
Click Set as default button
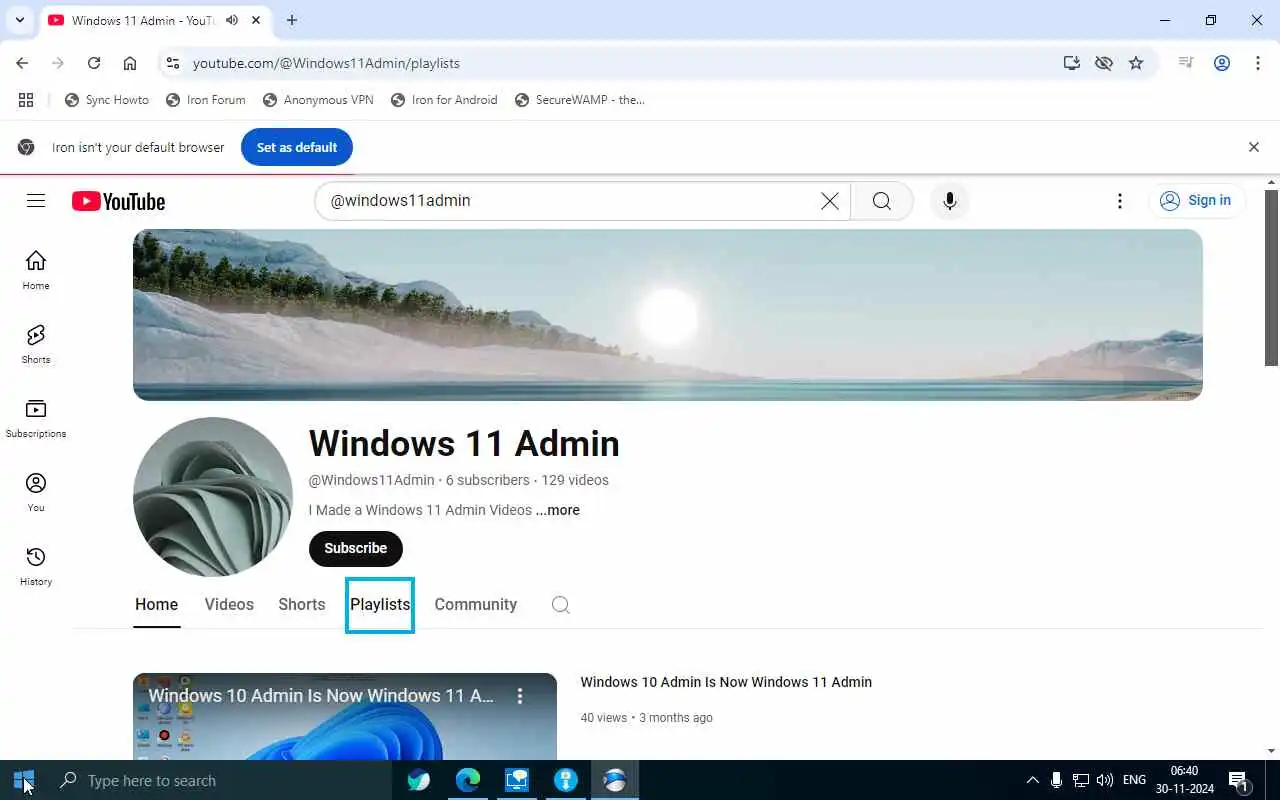pos(297,147)
